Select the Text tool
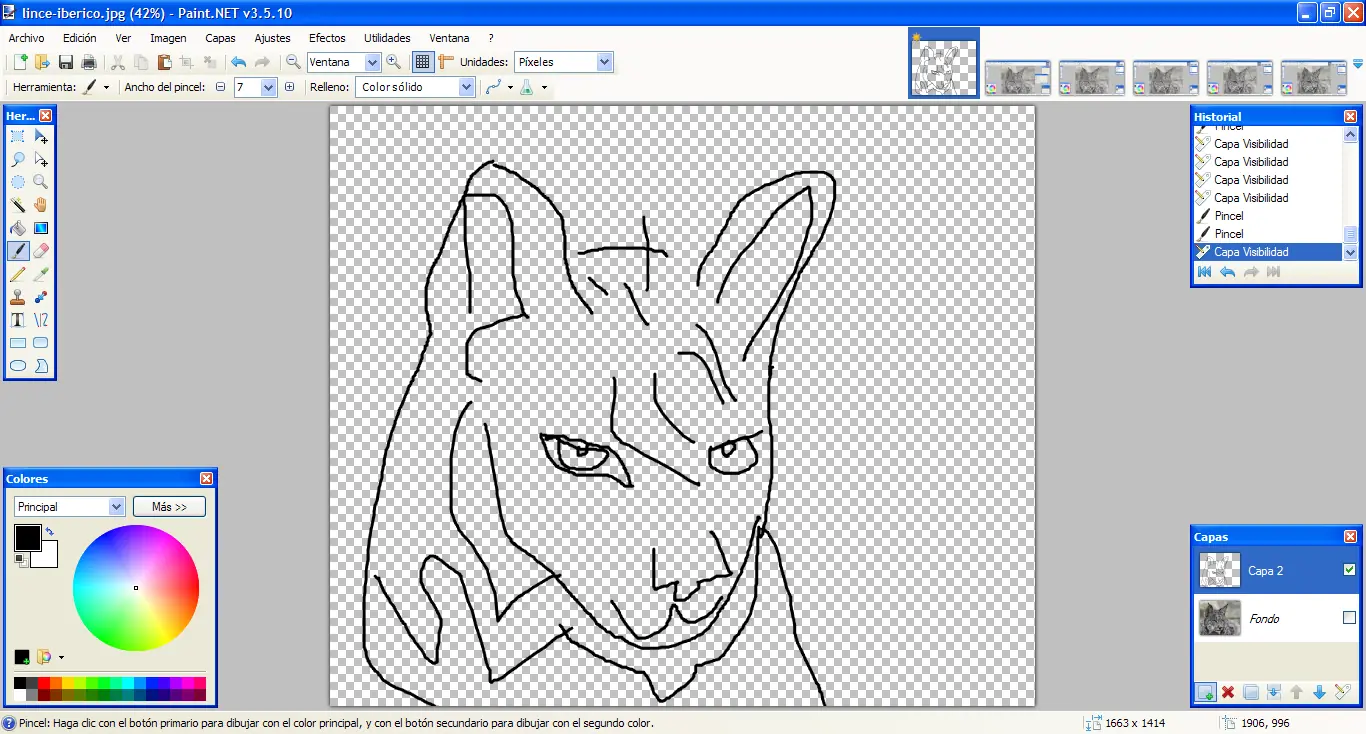This screenshot has width=1366, height=734. [x=18, y=320]
